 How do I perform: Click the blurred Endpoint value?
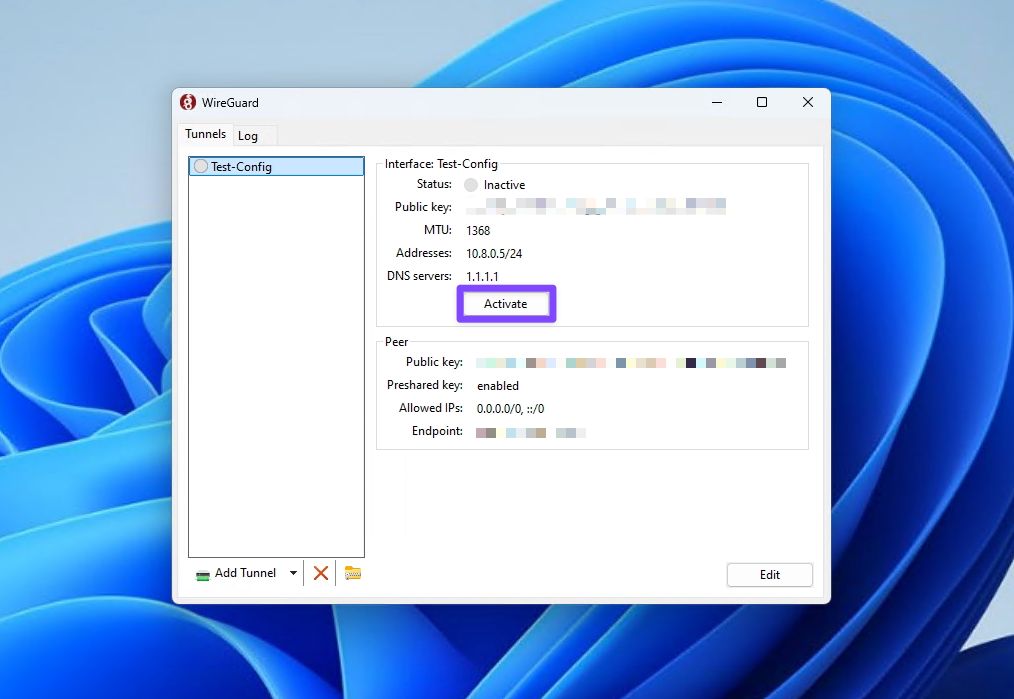[x=531, y=433]
